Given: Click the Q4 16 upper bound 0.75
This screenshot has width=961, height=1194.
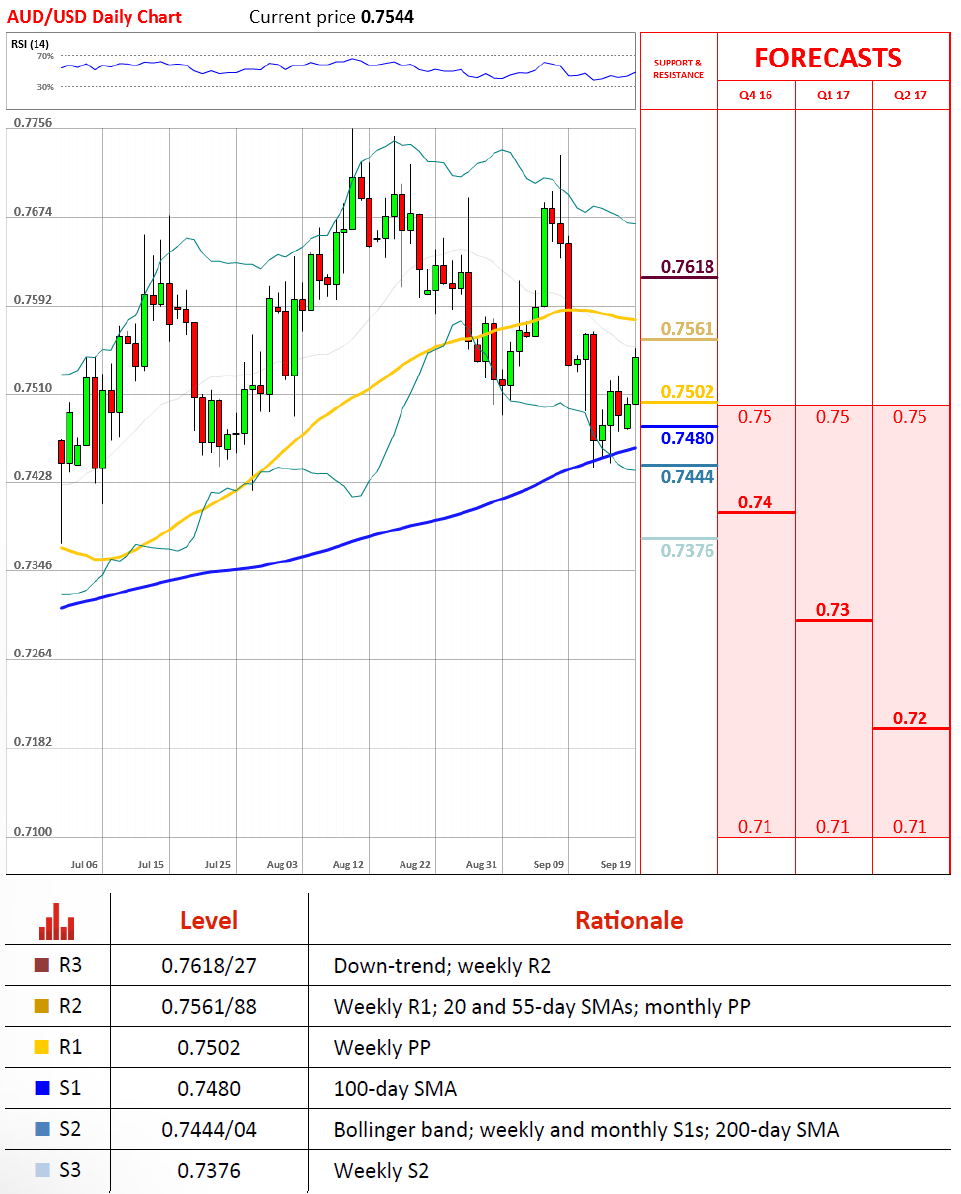Looking at the screenshot, I should [755, 417].
